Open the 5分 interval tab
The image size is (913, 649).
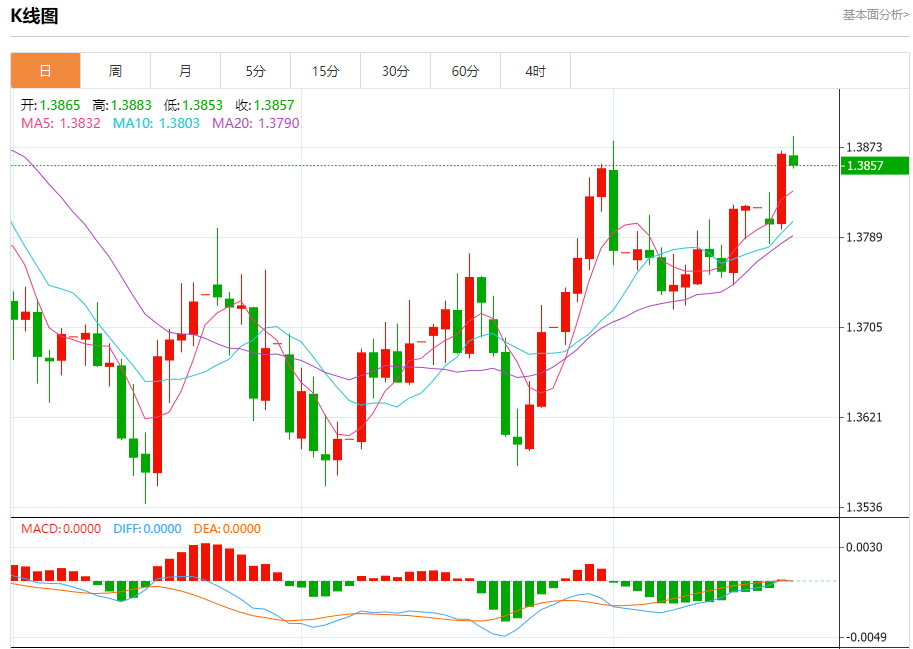(x=256, y=71)
